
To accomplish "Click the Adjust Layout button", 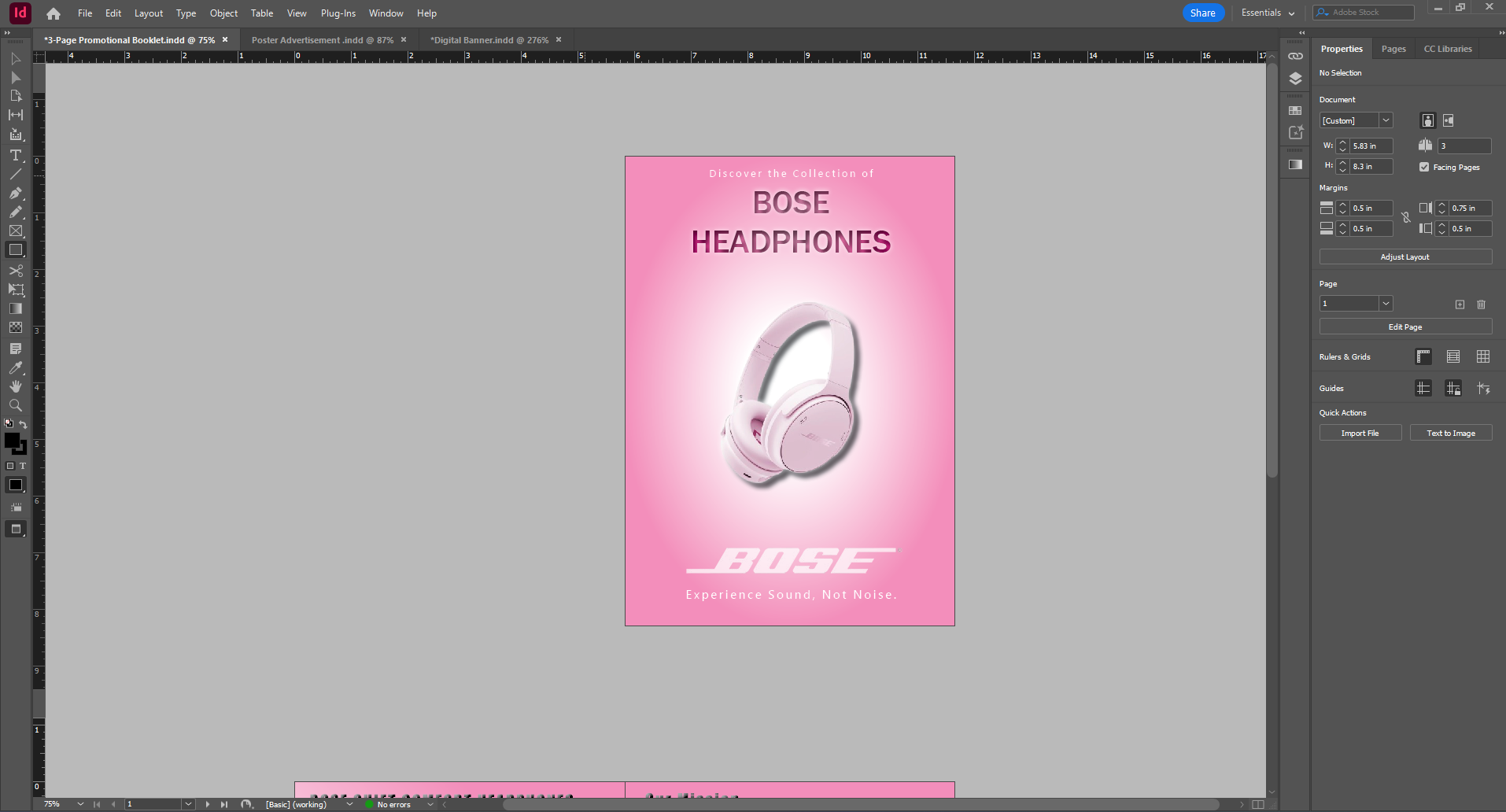I will [1404, 257].
